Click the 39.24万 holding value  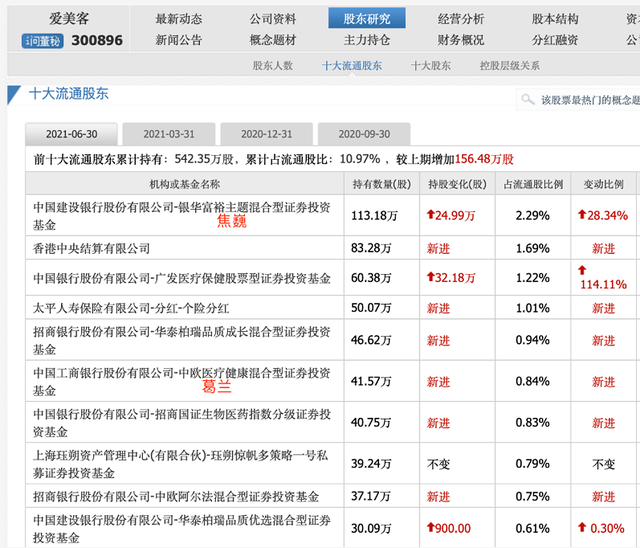pyautogui.click(x=371, y=464)
